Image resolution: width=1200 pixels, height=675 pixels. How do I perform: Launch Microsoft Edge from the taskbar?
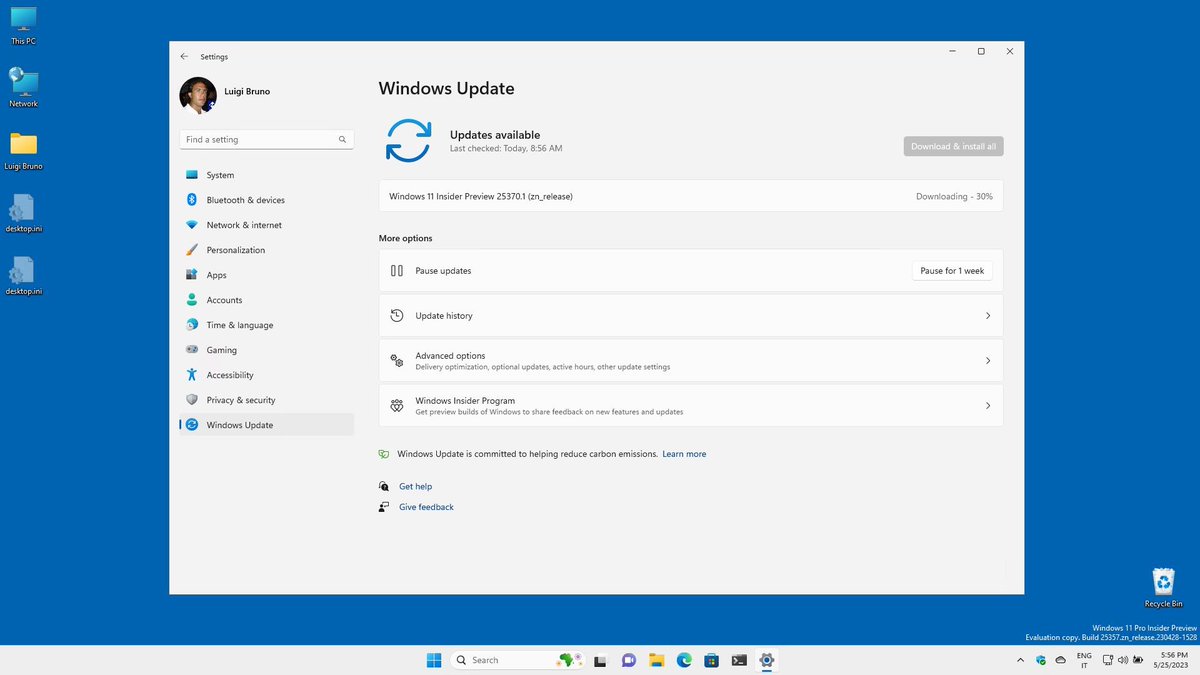pos(685,660)
